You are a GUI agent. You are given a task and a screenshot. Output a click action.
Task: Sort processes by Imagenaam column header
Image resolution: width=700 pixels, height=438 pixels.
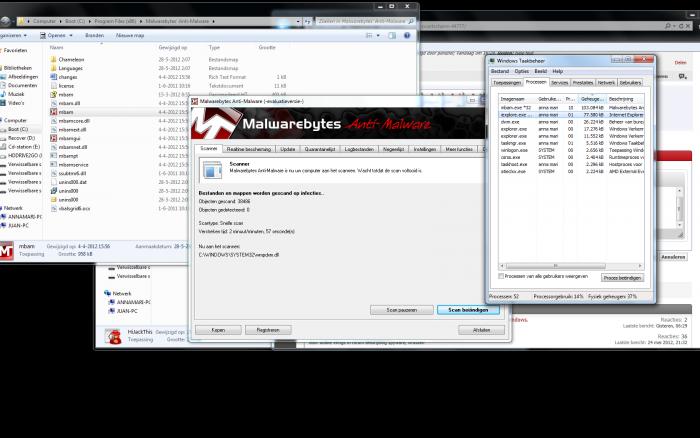(517, 99)
